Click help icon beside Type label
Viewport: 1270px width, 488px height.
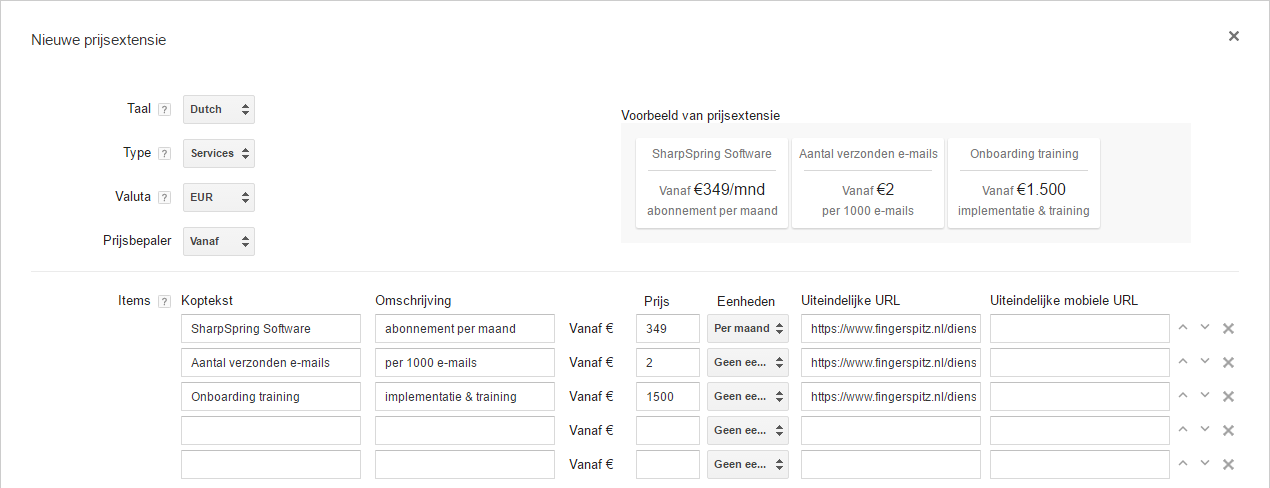[165, 154]
